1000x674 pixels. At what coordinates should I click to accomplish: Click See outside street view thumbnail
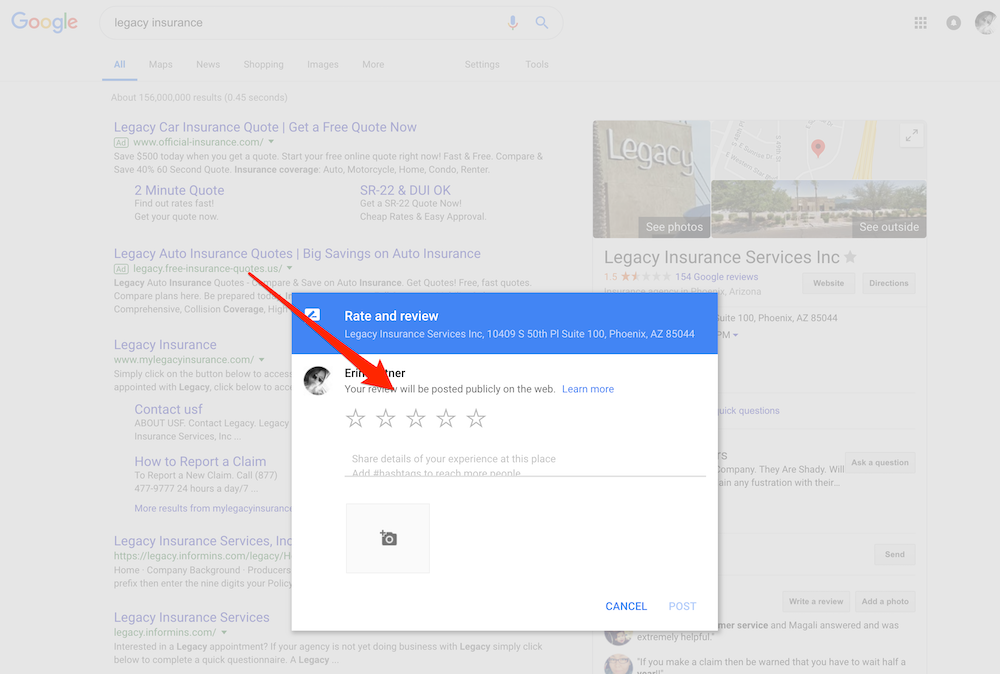(819, 209)
